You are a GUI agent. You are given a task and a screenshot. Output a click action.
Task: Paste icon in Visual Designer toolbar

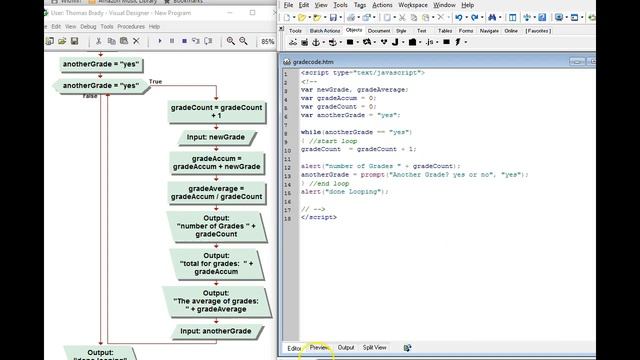[x=124, y=41]
